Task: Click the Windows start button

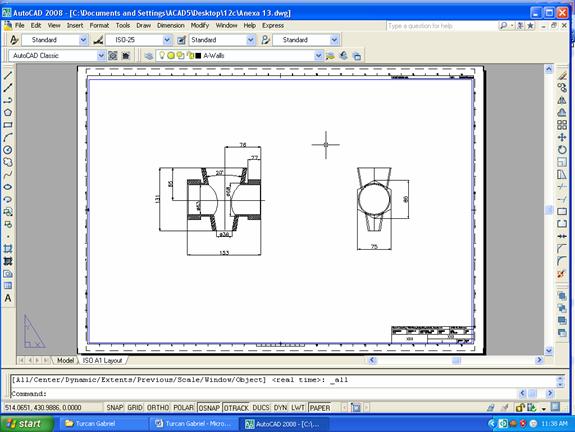Action: click(x=26, y=424)
